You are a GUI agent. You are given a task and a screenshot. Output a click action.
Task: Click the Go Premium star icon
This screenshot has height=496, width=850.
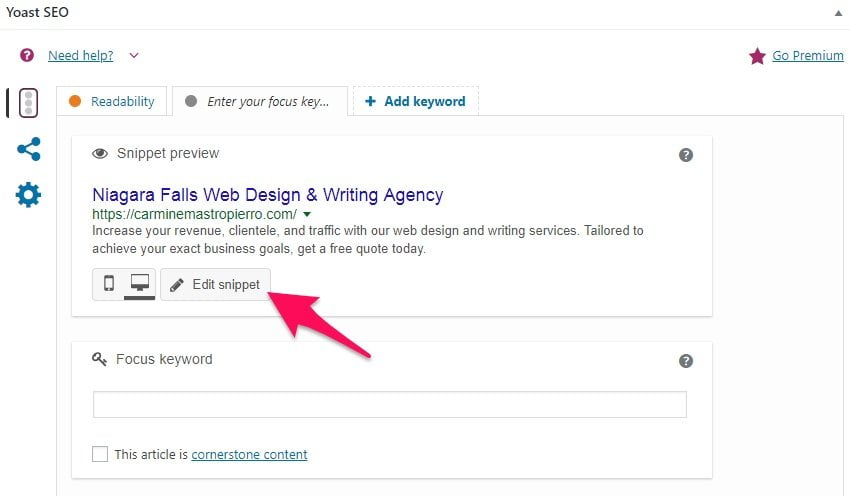coord(757,56)
